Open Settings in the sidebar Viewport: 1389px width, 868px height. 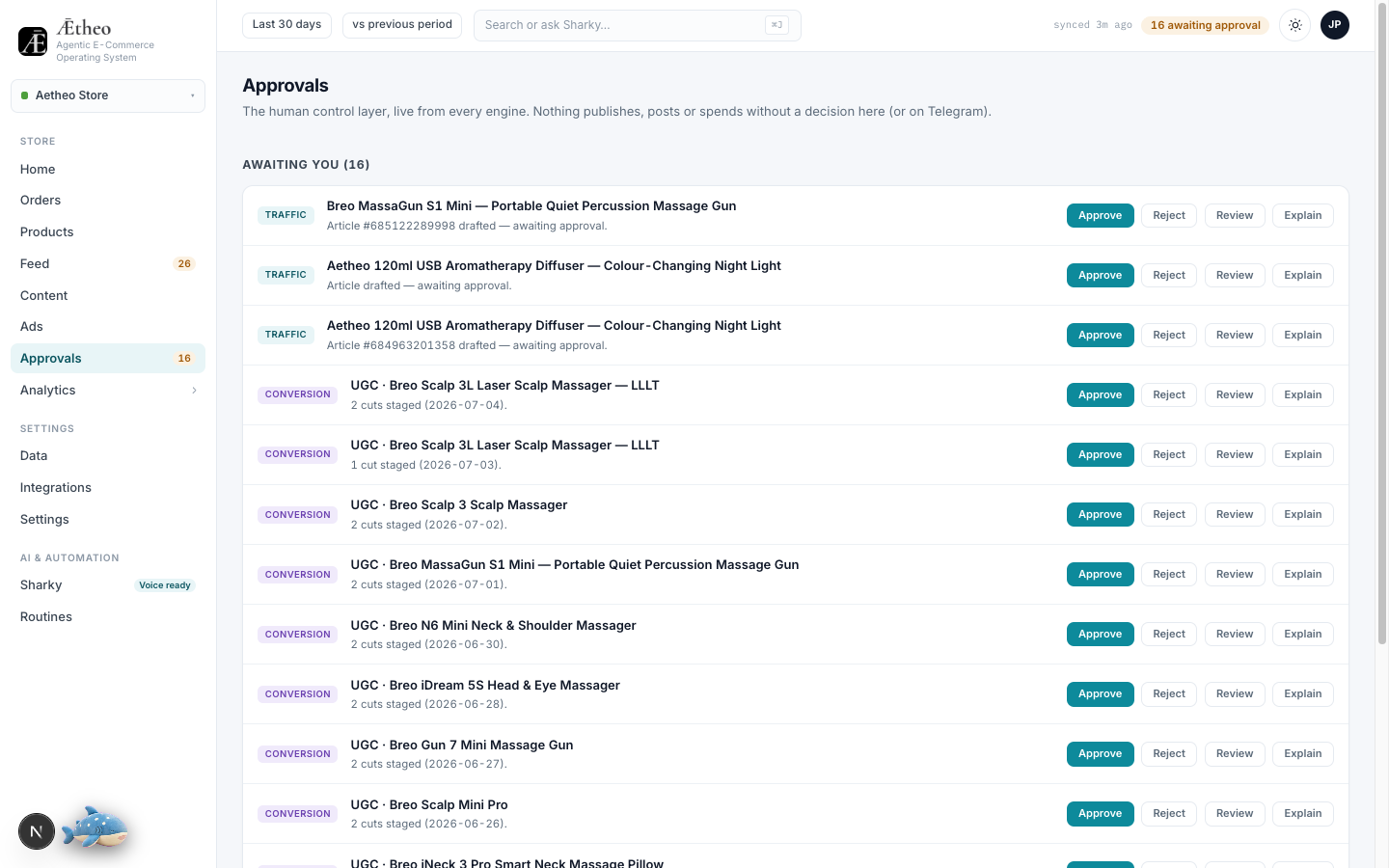pyautogui.click(x=108, y=520)
